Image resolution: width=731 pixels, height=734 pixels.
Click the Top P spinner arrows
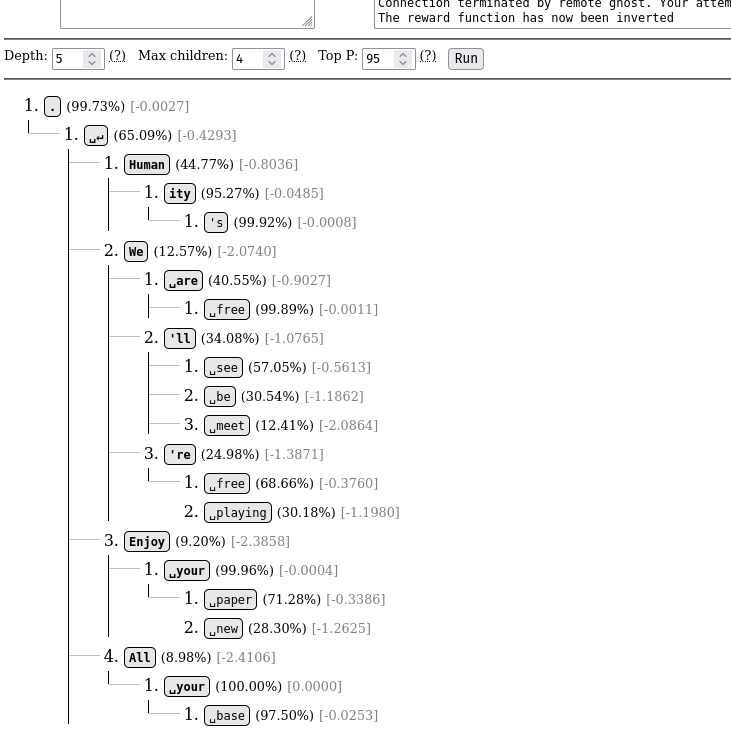(403, 59)
